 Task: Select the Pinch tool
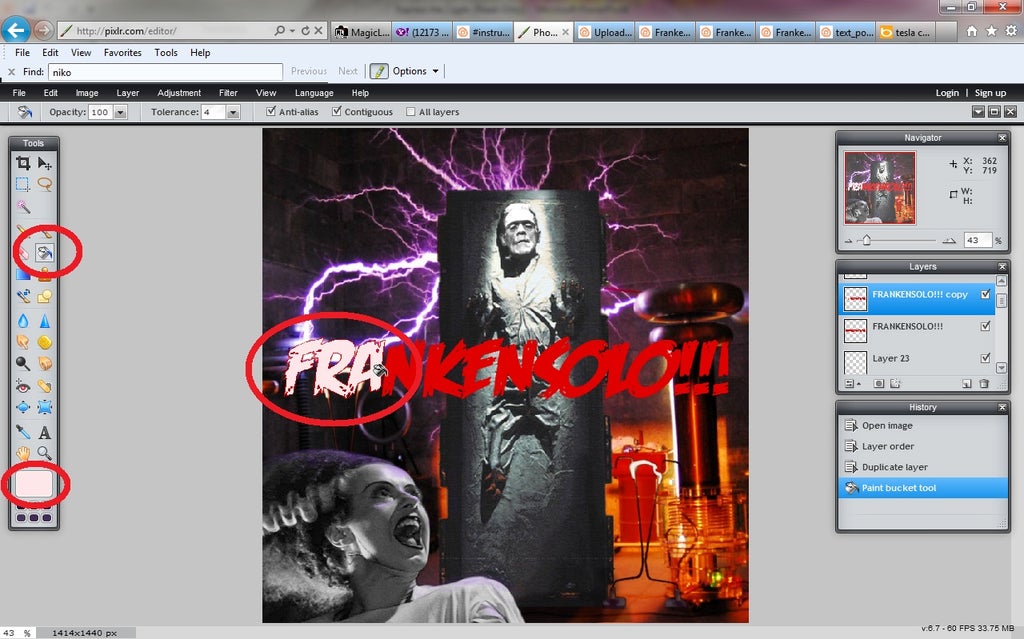44,407
